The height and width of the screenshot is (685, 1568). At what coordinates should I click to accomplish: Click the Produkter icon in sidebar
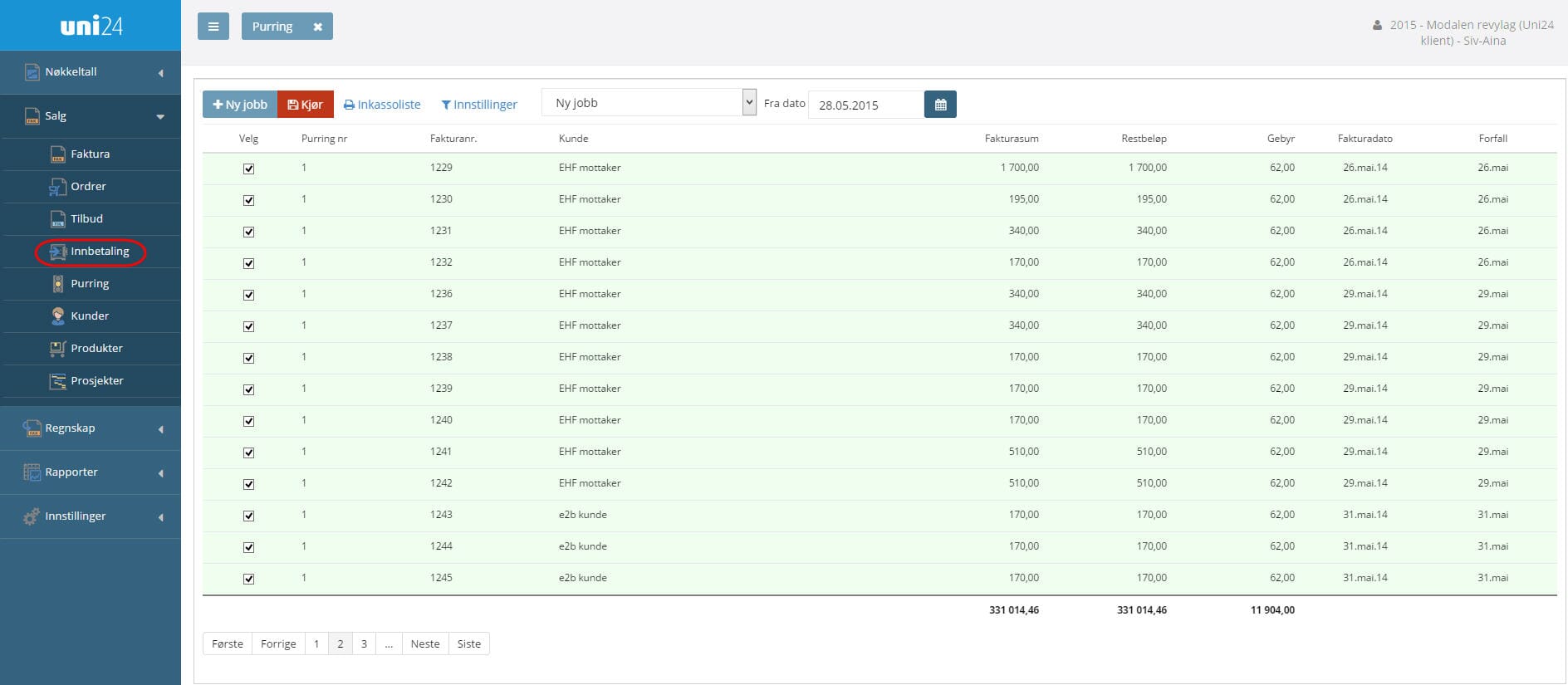tap(57, 349)
